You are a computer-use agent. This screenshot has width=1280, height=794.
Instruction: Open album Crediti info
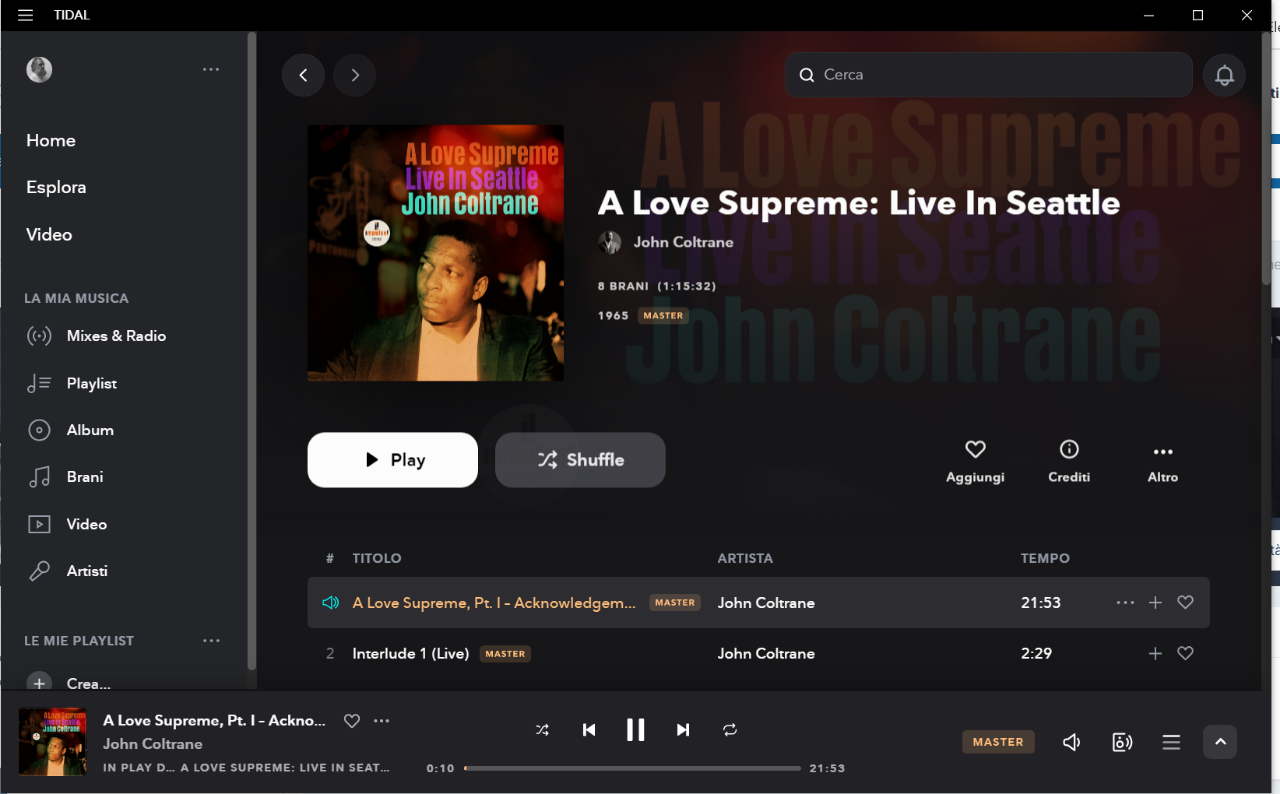coord(1069,462)
